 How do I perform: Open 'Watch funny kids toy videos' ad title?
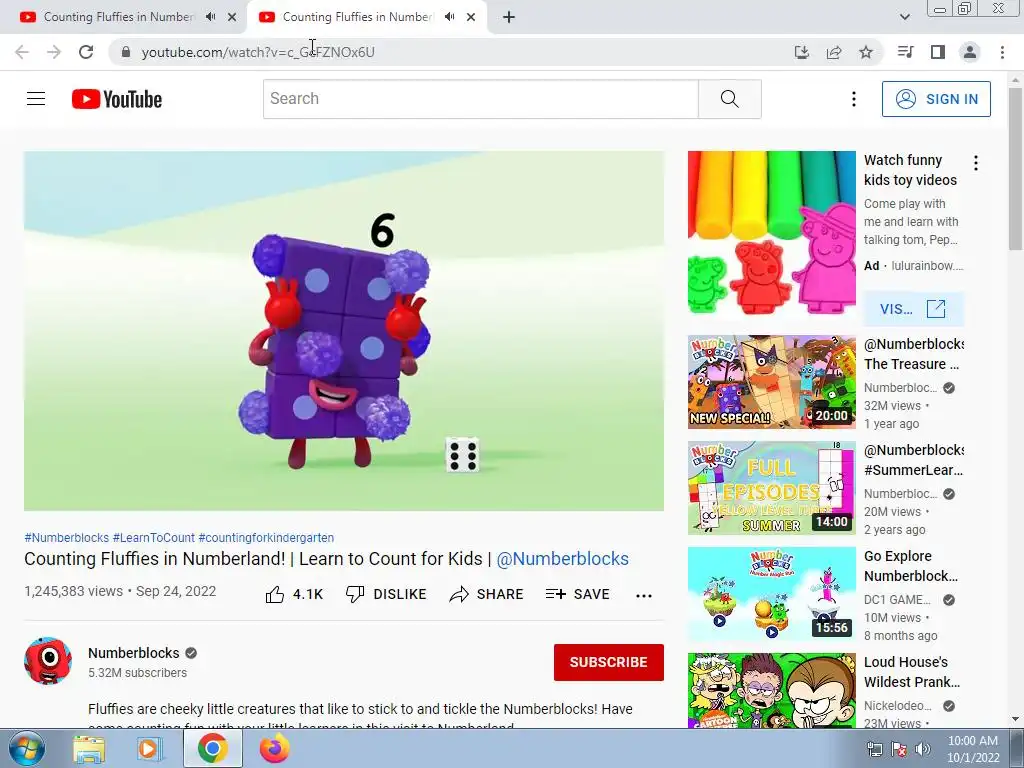pyautogui.click(x=910, y=170)
